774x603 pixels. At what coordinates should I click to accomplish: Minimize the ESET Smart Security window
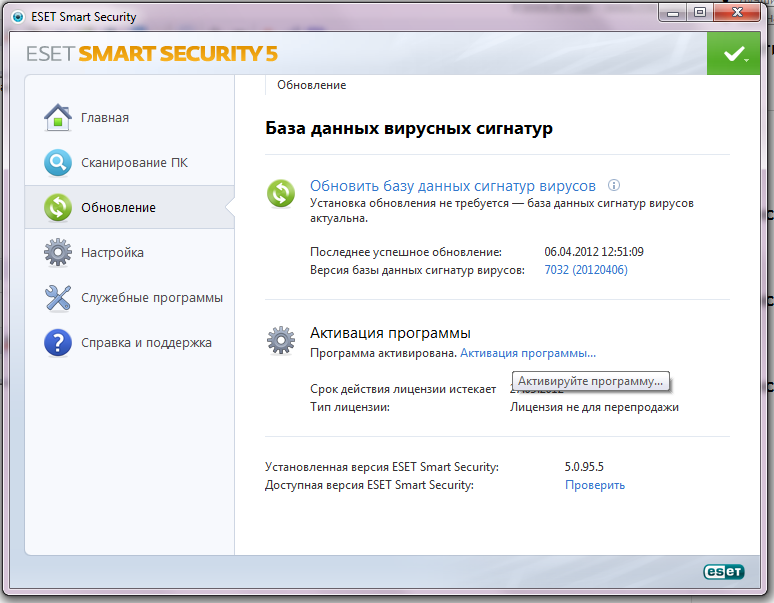pyautogui.click(x=673, y=13)
